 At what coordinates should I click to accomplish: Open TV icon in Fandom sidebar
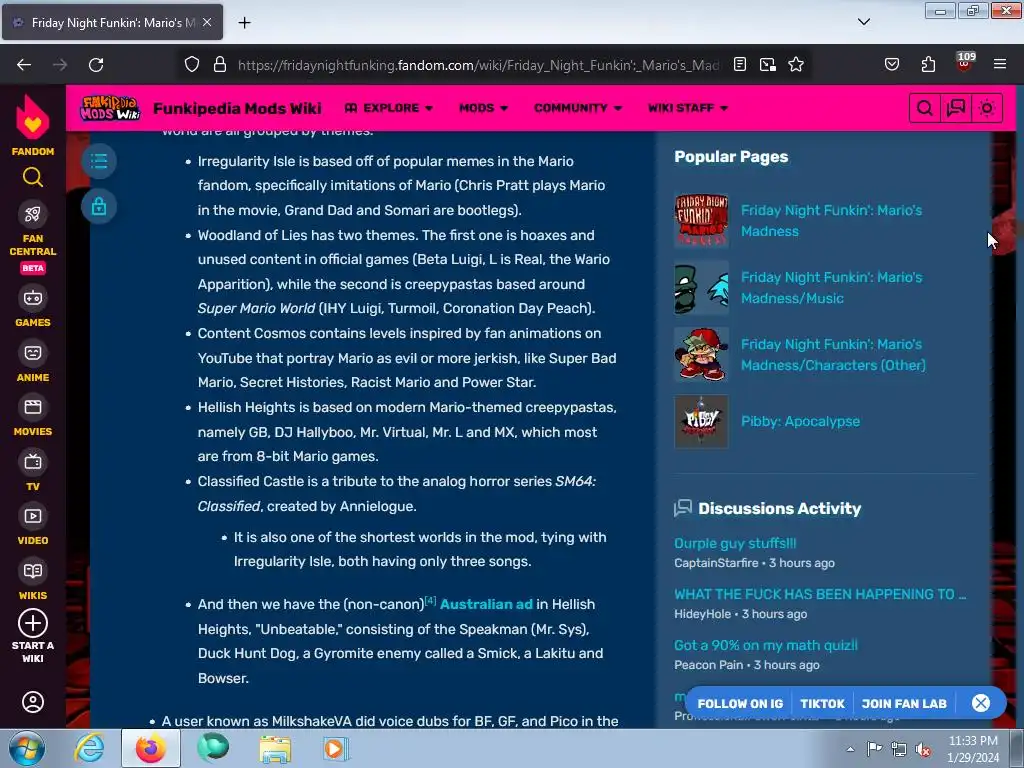click(33, 462)
